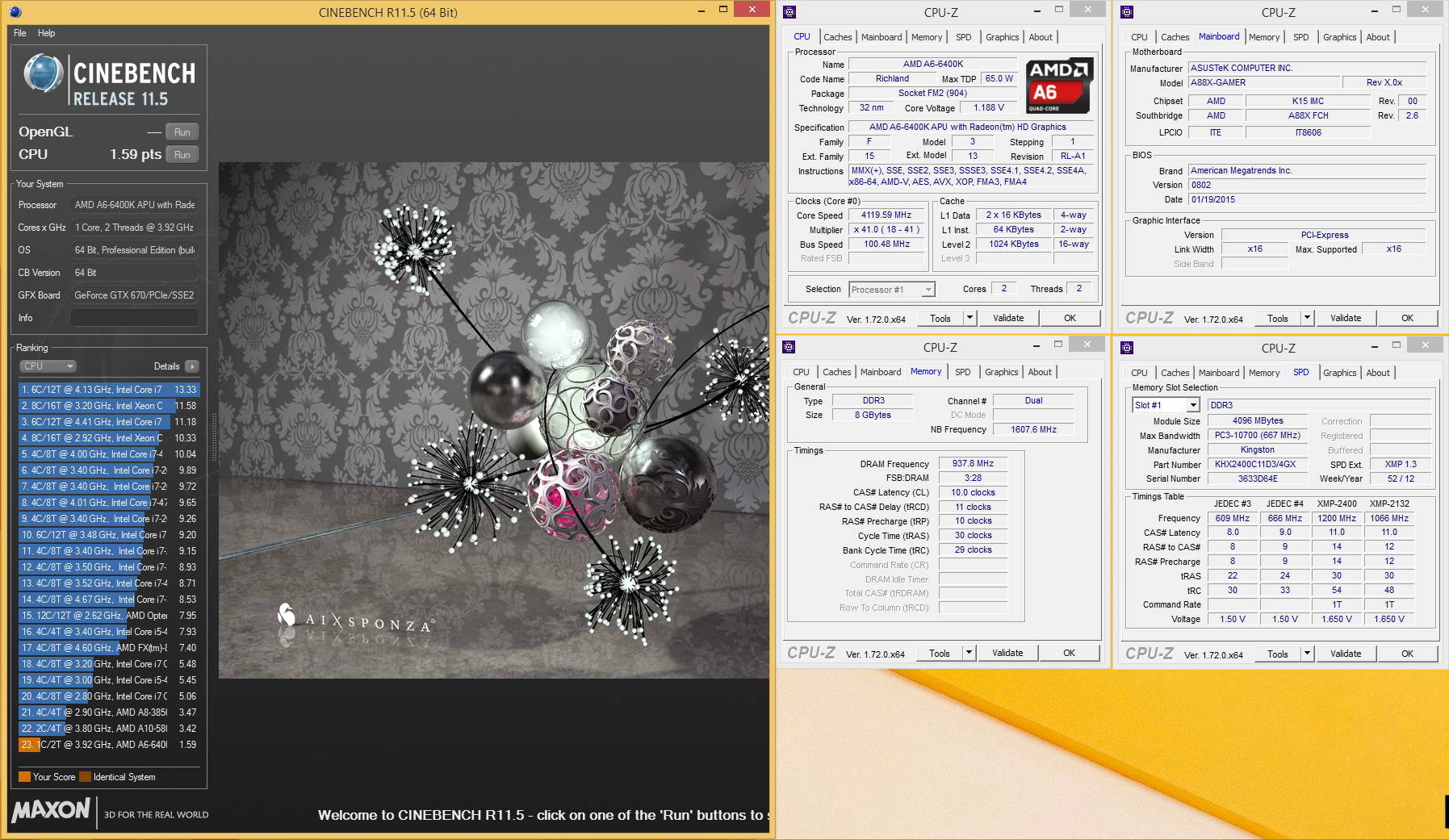This screenshot has width=1449, height=840.
Task: Click Validate in SPD window
Action: pos(1346,654)
